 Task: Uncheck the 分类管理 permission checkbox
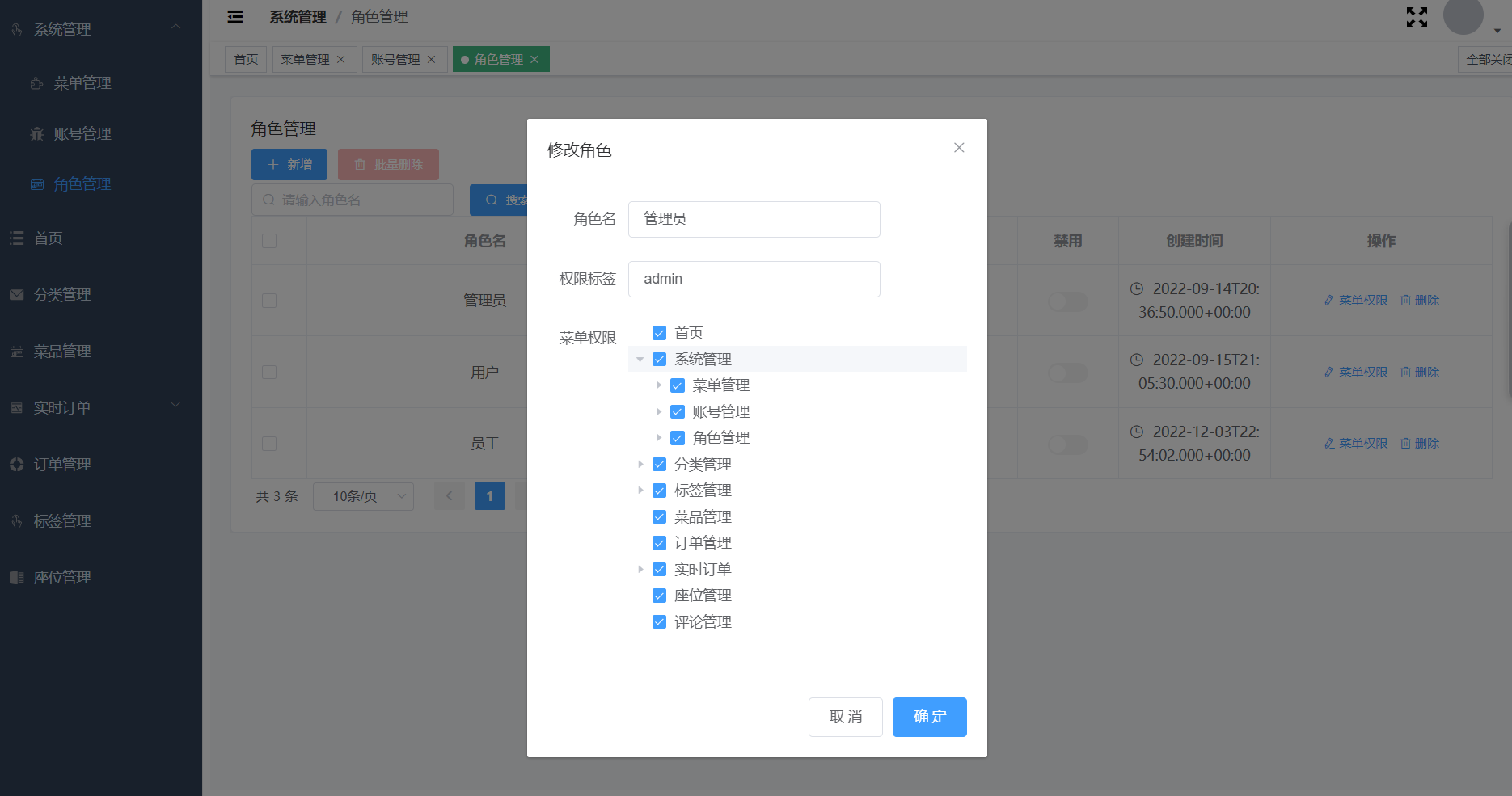[x=660, y=465]
